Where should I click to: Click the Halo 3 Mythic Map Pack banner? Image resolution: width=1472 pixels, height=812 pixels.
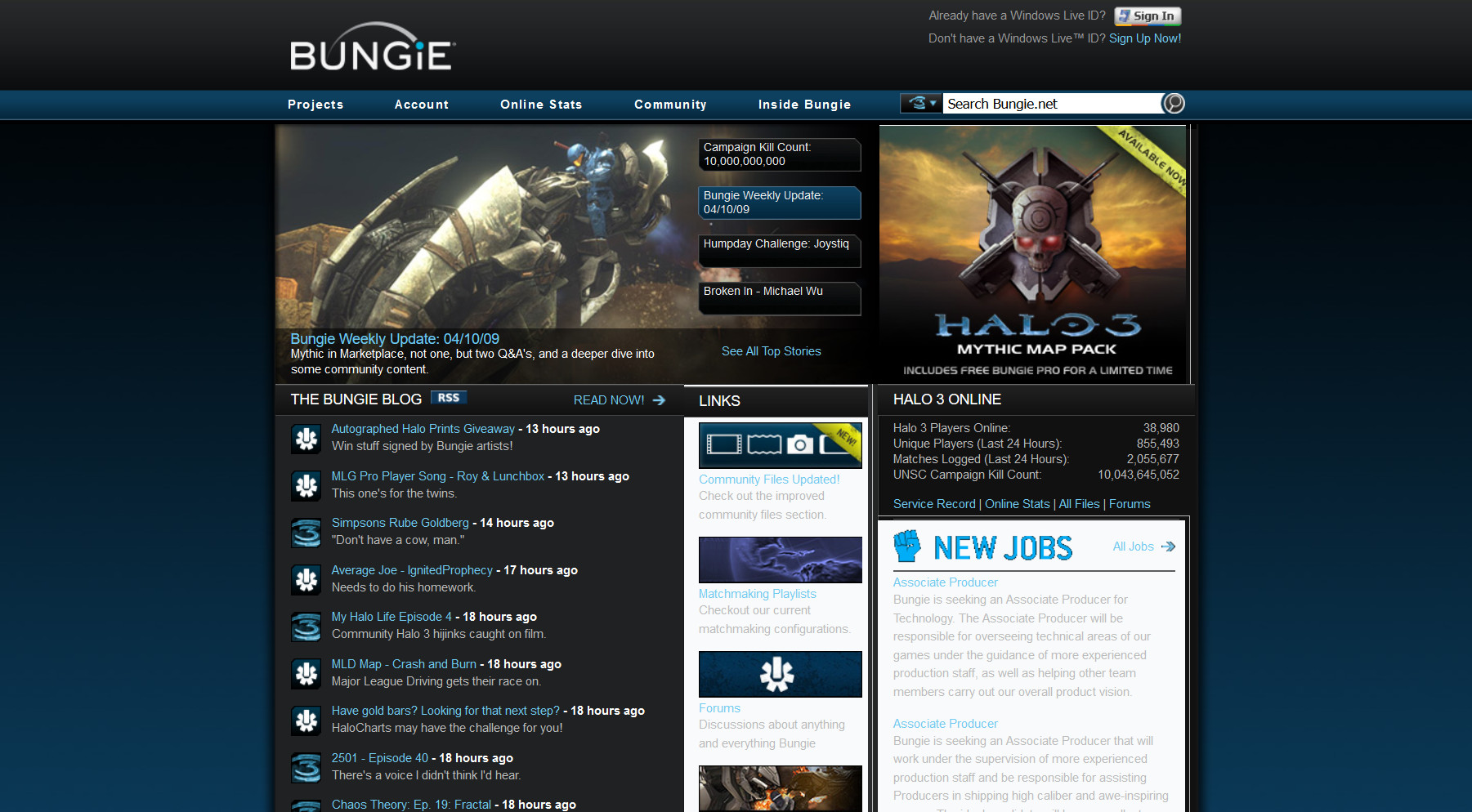1034,253
